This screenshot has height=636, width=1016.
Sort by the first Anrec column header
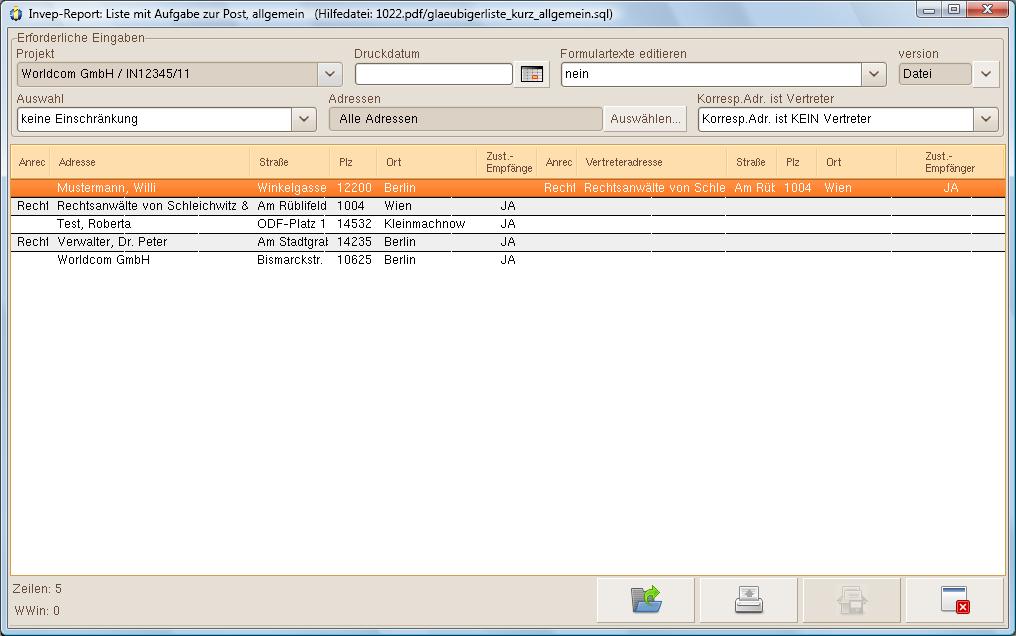pyautogui.click(x=31, y=163)
